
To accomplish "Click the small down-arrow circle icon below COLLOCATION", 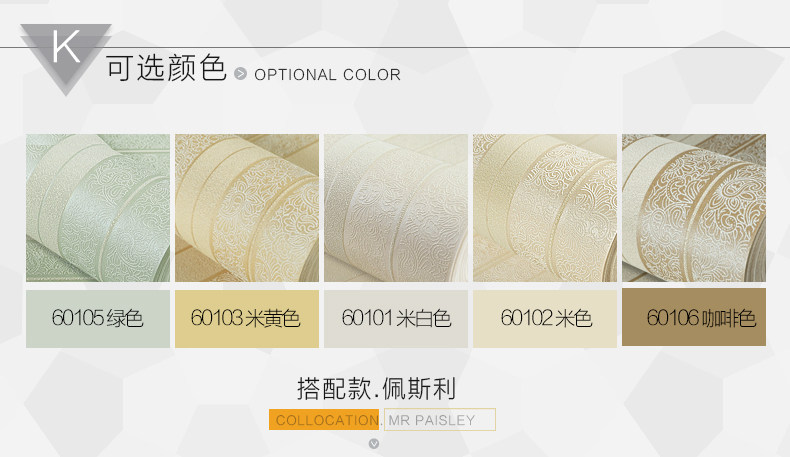I will point(374,443).
